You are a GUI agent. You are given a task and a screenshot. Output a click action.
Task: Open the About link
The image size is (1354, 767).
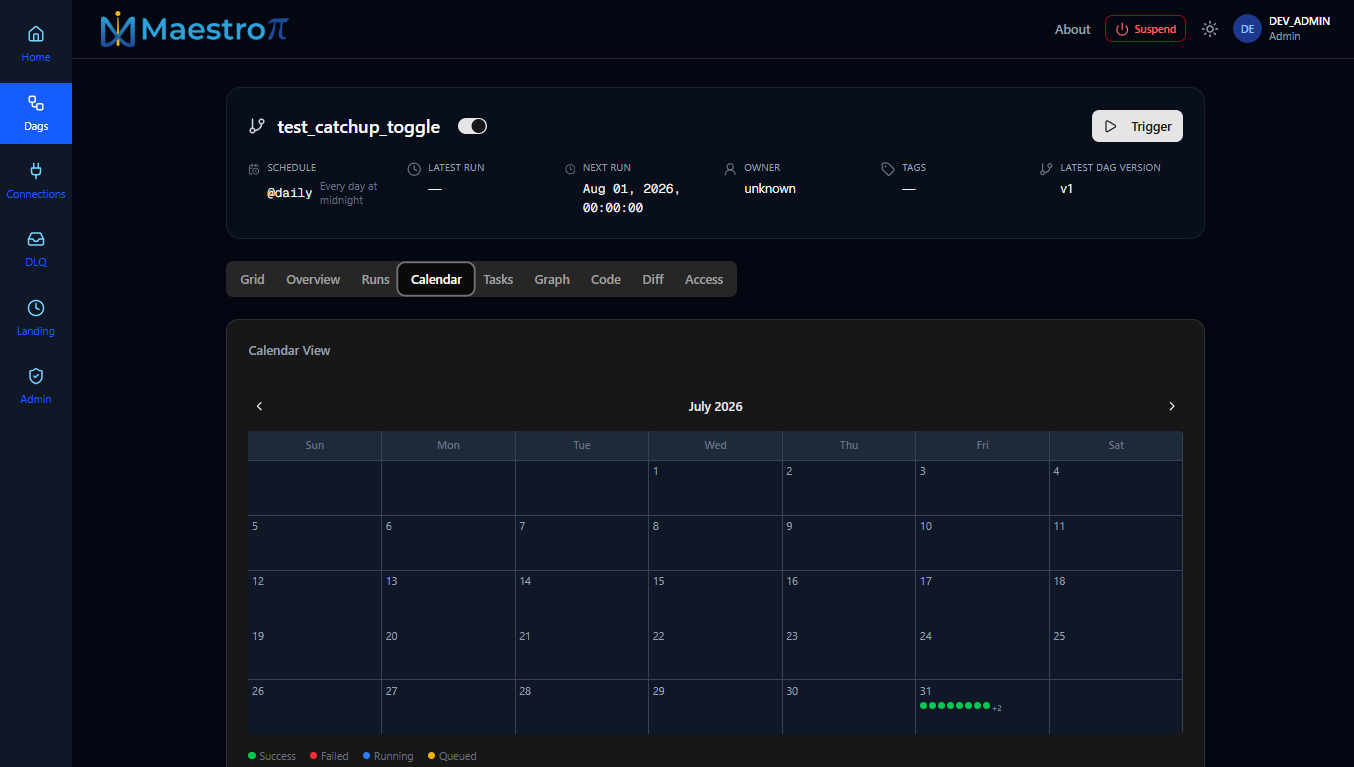[x=1072, y=29]
